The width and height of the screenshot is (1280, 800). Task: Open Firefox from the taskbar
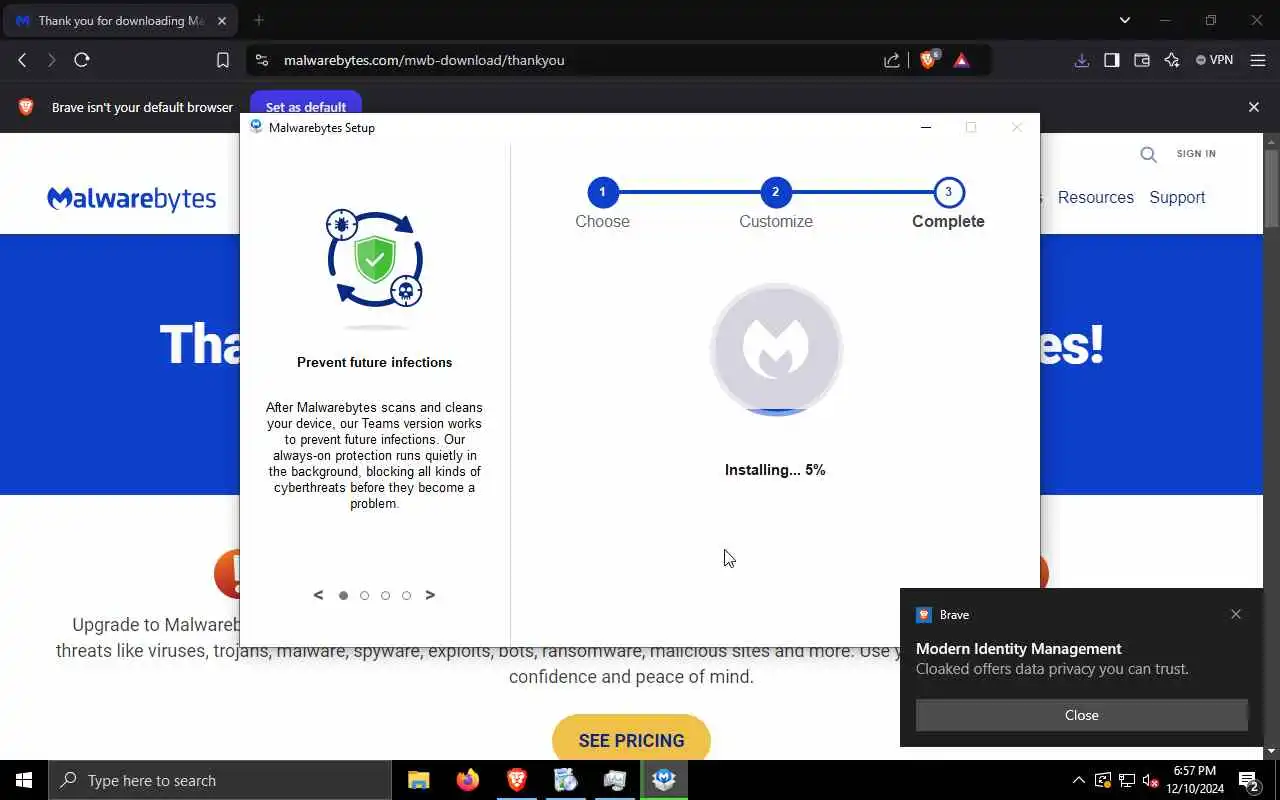467,780
